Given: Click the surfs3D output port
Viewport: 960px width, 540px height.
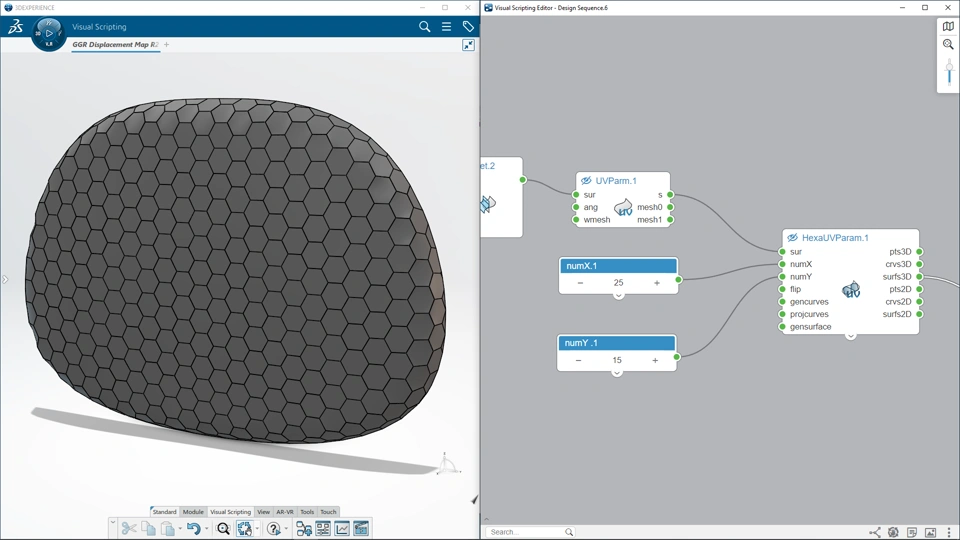Looking at the screenshot, I should coord(920,277).
